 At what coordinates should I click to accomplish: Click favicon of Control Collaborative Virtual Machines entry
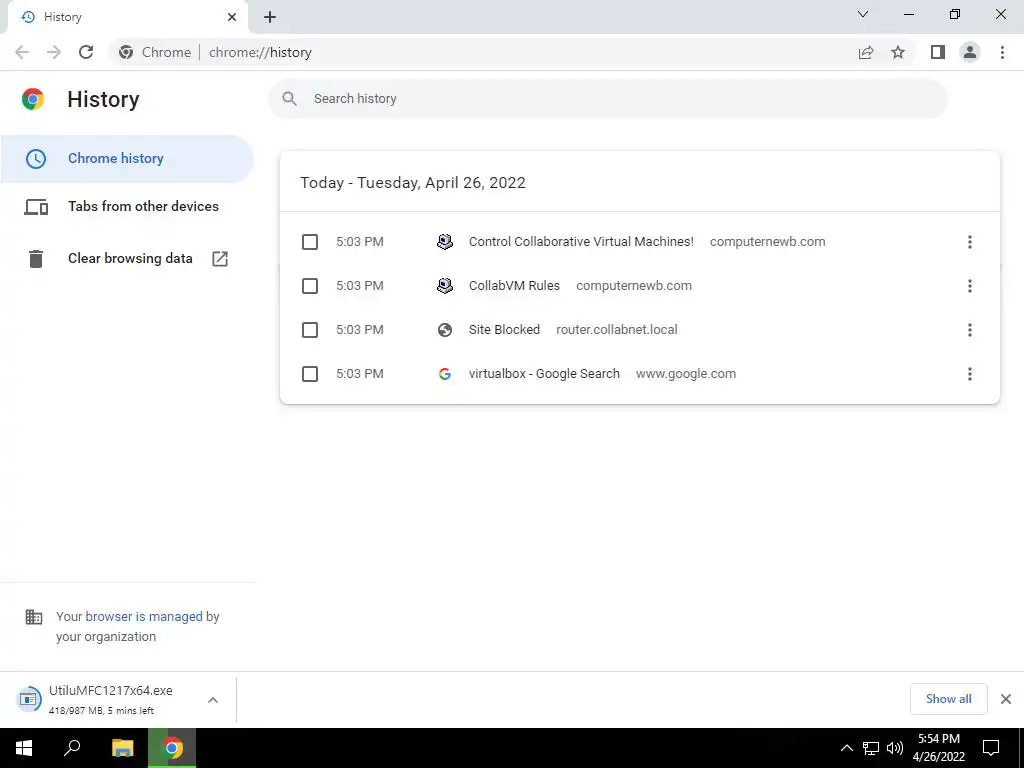tap(445, 242)
